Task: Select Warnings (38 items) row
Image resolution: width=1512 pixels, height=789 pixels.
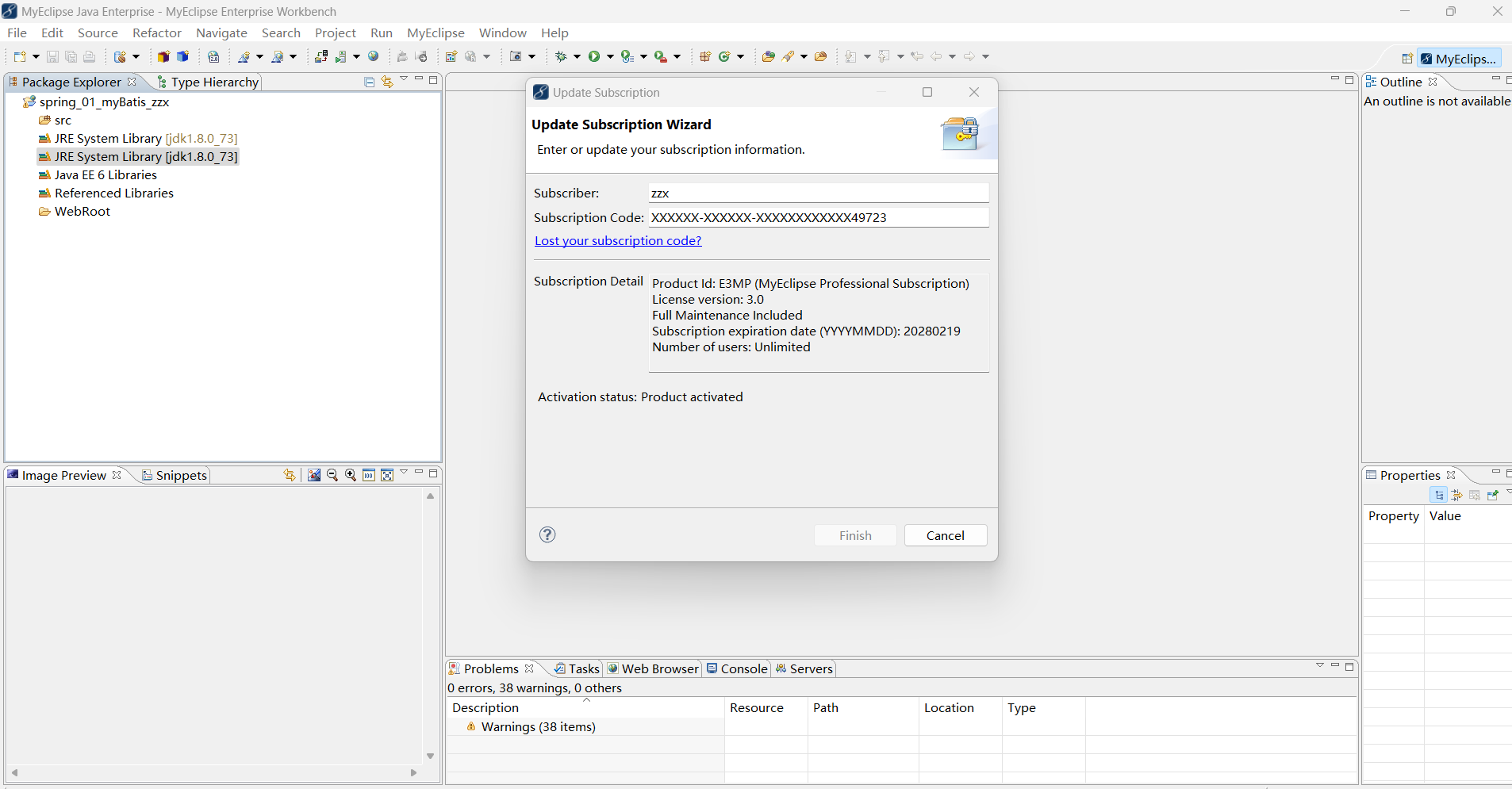Action: (x=531, y=726)
